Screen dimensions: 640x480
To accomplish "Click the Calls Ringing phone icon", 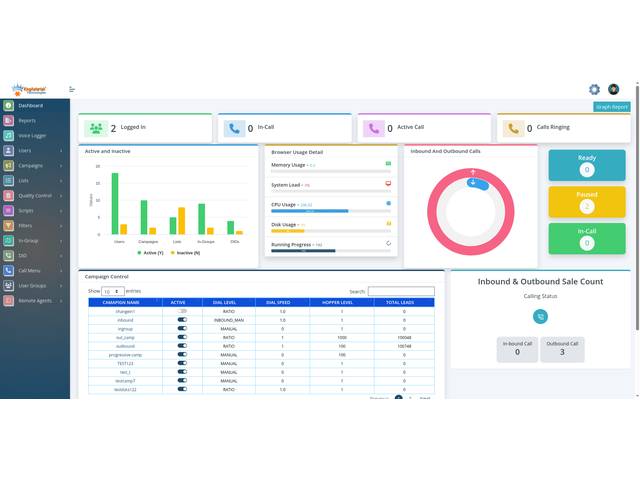I will [x=515, y=128].
